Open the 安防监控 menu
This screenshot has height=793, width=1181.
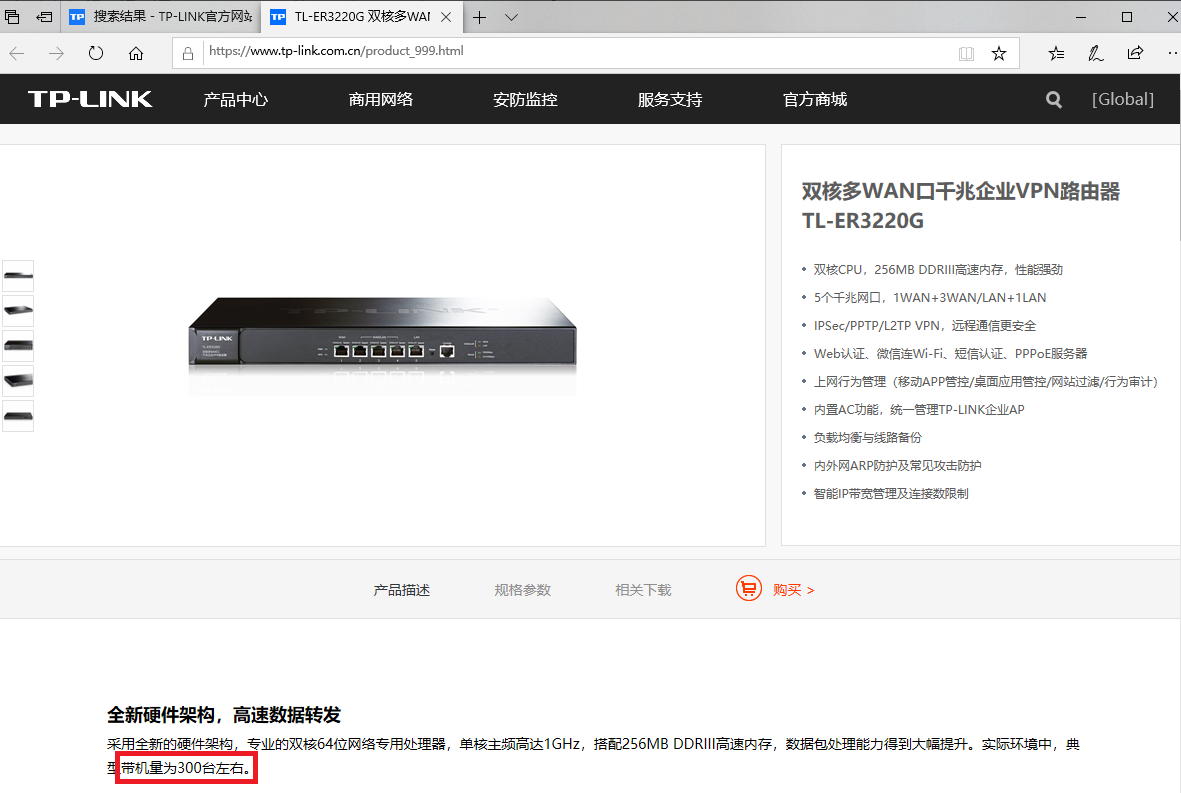pos(525,99)
